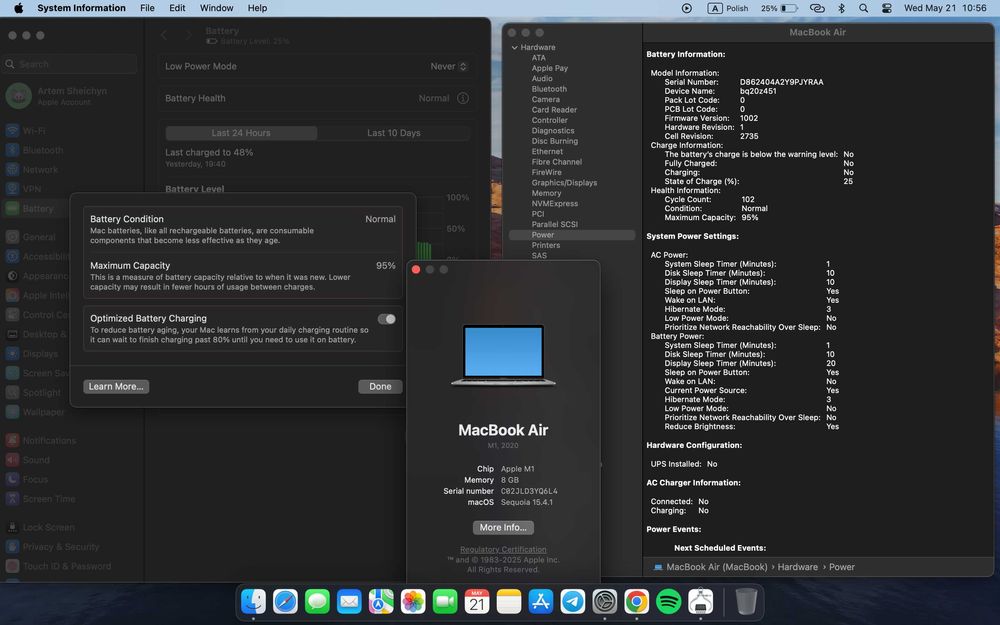Viewport: 1000px width, 625px height.
Task: Select Printers in Hardware list
Action: click(x=546, y=245)
